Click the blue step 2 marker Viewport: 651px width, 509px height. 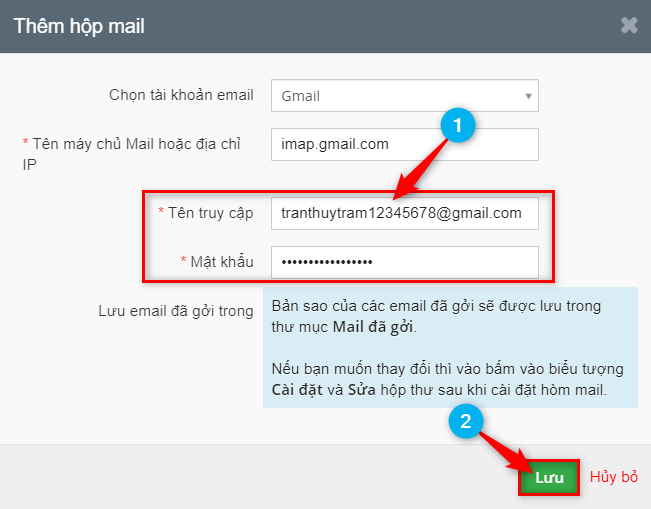[466, 418]
